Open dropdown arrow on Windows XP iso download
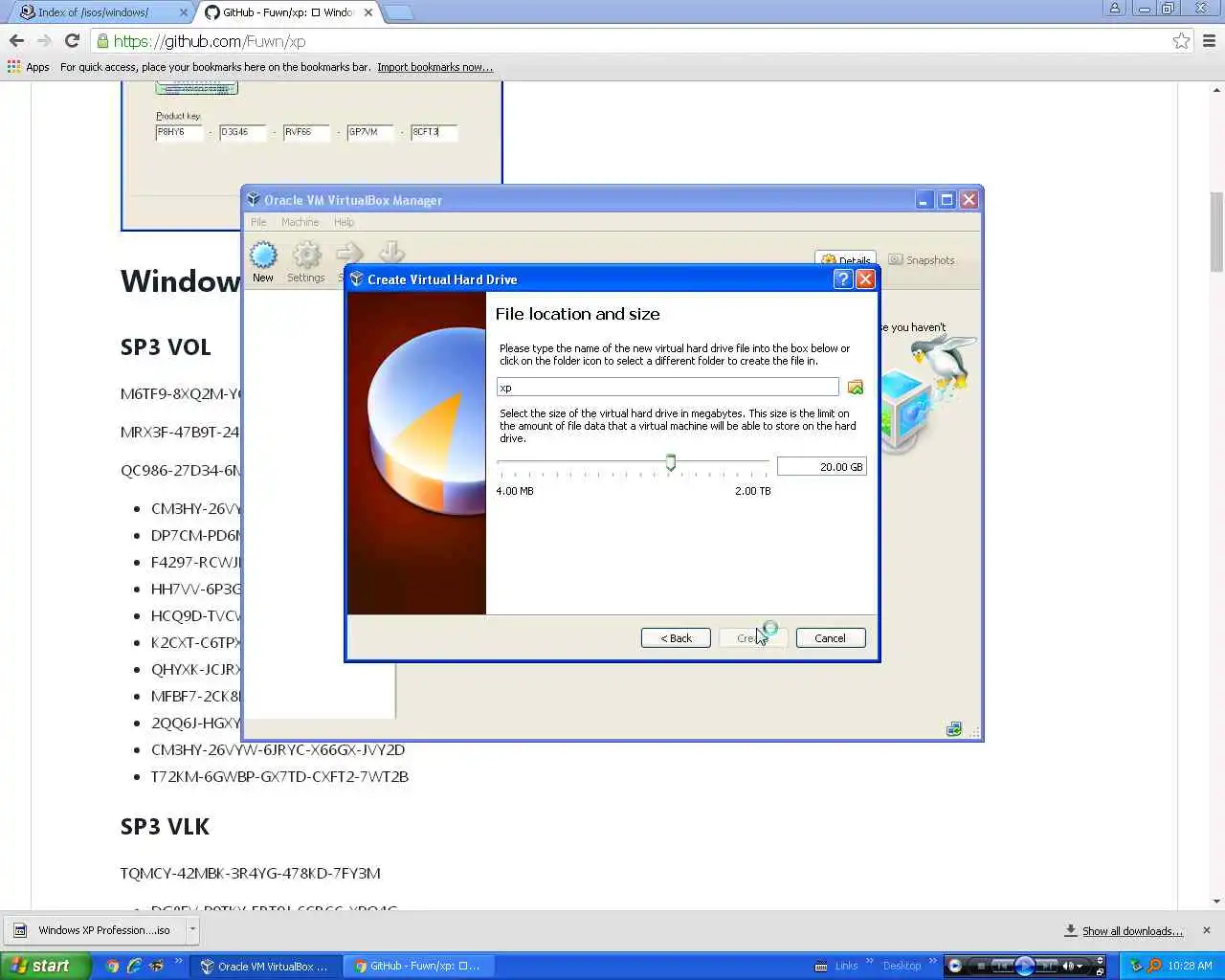The height and width of the screenshot is (980, 1225). pos(192,929)
